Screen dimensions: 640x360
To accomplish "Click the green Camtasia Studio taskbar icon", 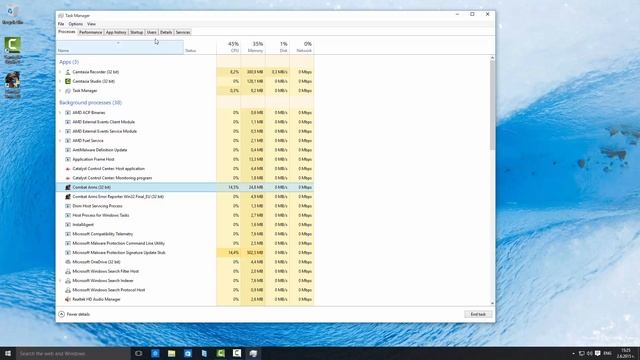I will click(x=220, y=353).
